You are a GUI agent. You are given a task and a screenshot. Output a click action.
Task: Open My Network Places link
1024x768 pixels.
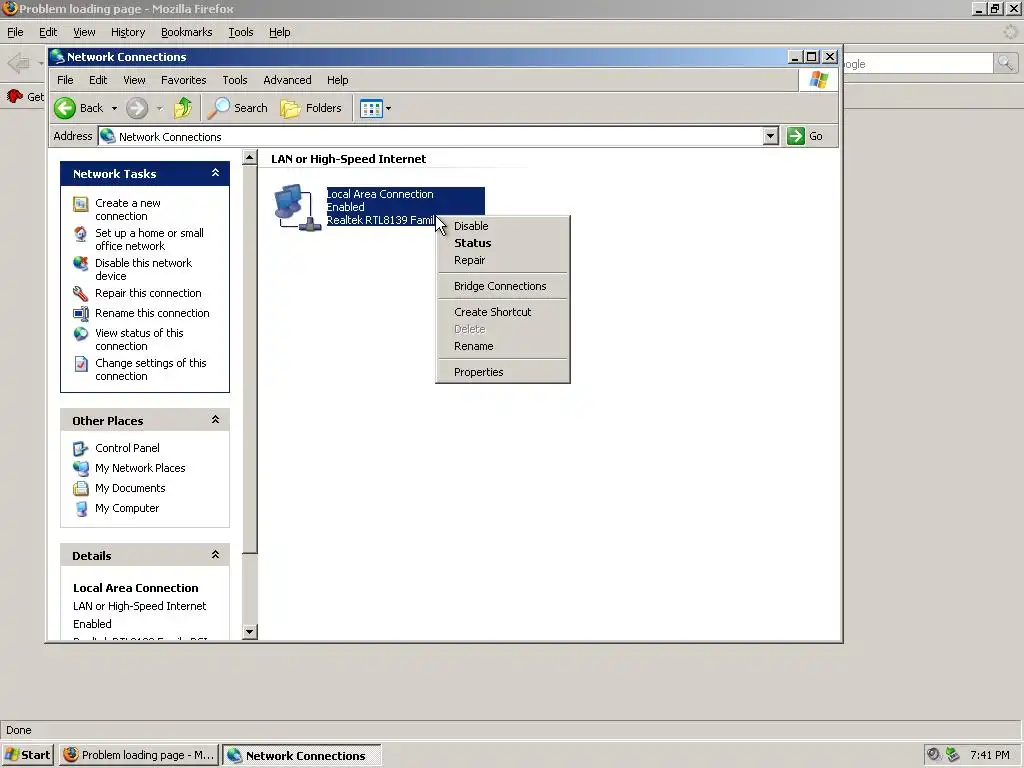140,468
